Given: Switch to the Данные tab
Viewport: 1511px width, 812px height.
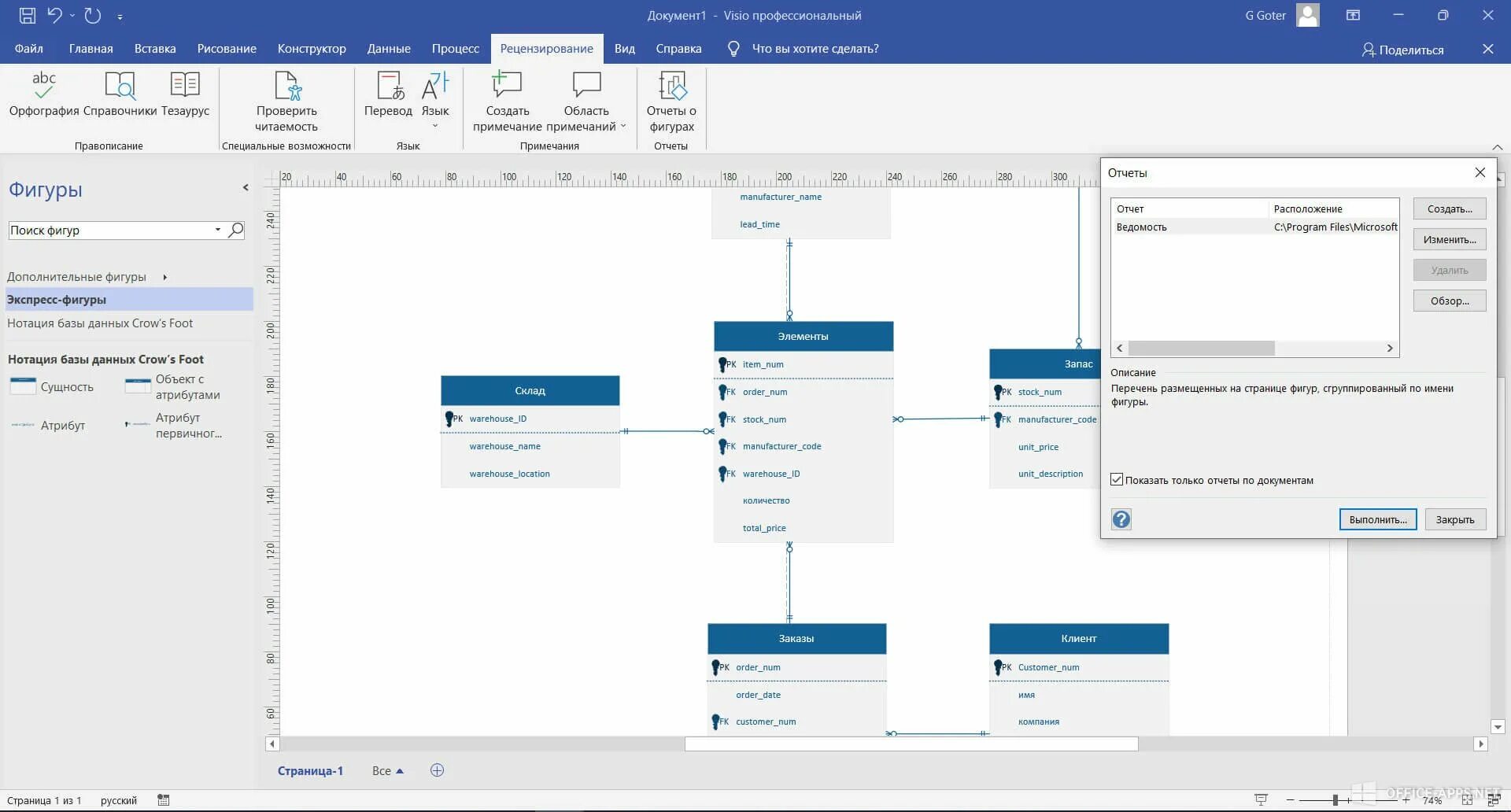Looking at the screenshot, I should coord(389,49).
